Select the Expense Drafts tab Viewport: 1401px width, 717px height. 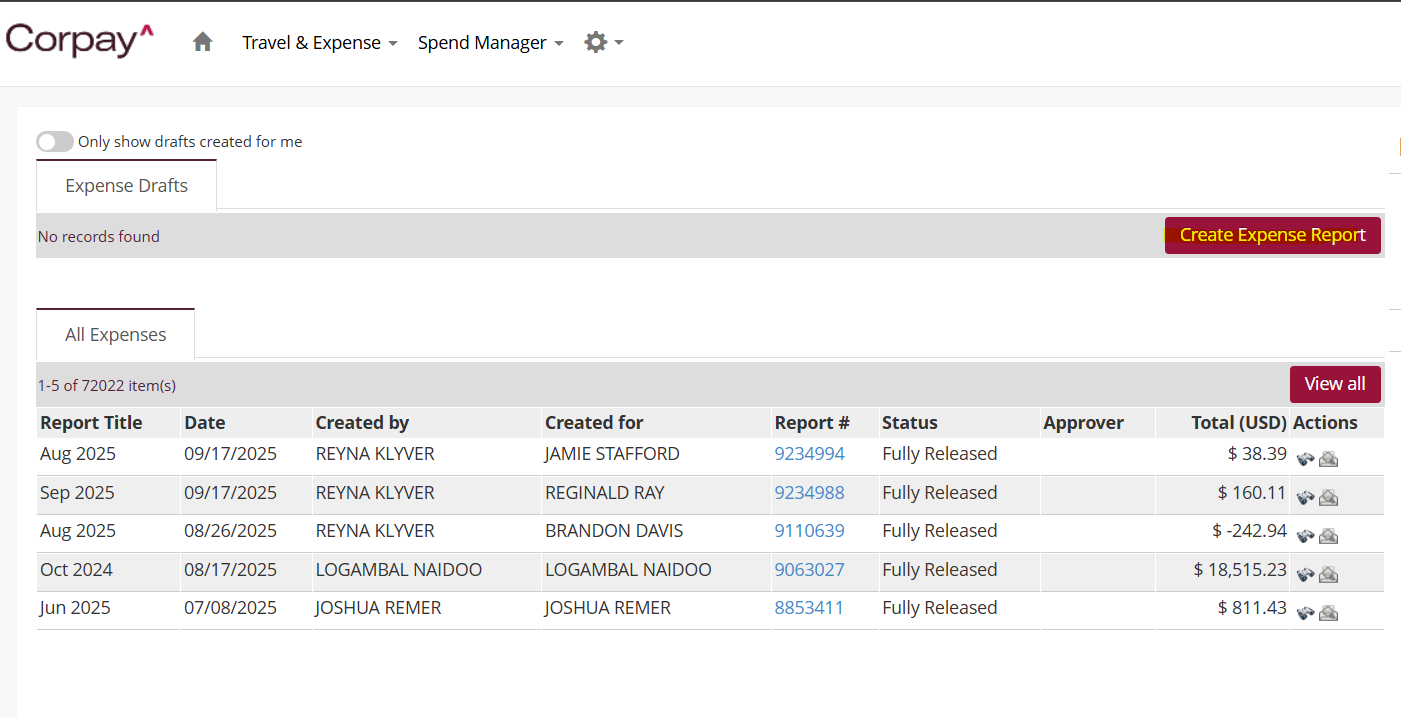tap(126, 186)
